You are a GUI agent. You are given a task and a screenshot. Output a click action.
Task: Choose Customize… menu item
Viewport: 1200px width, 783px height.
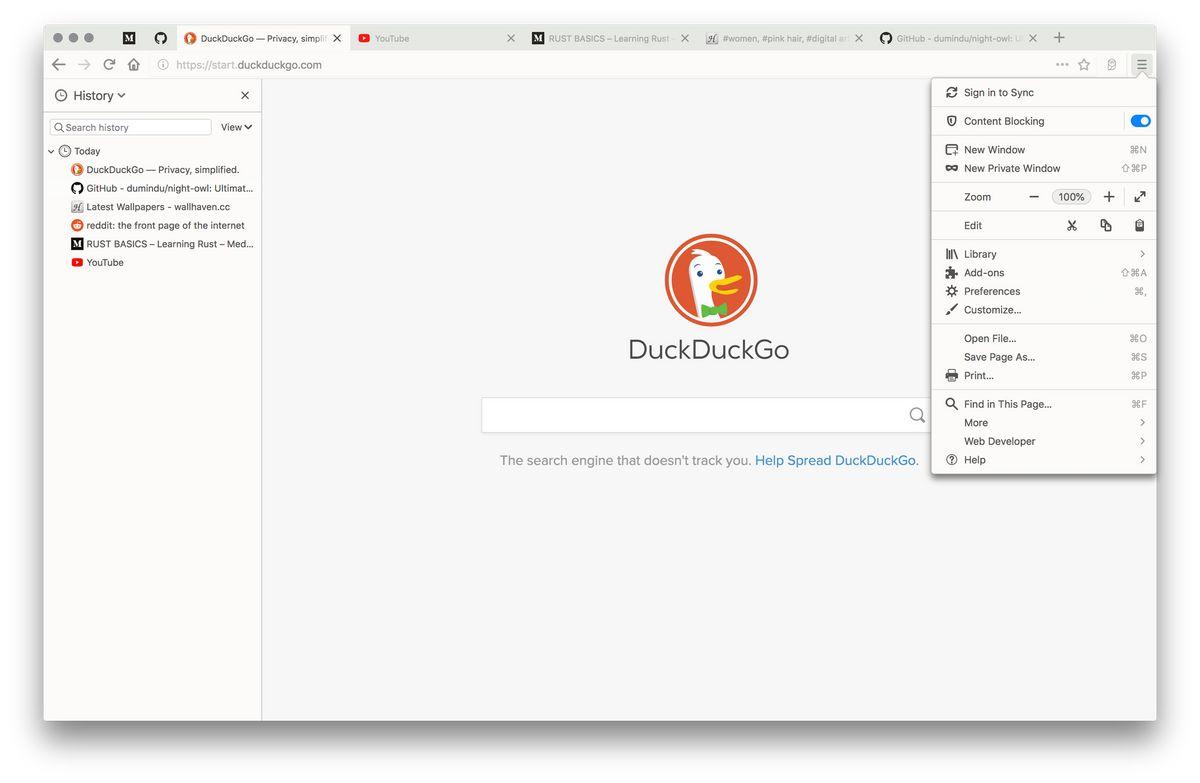pyautogui.click(x=1043, y=310)
